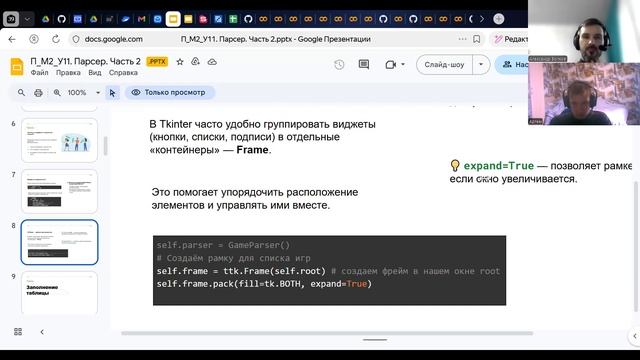640x360 pixels.
Task: Open the green spreadsheet browser tab
Action: pos(233,19)
